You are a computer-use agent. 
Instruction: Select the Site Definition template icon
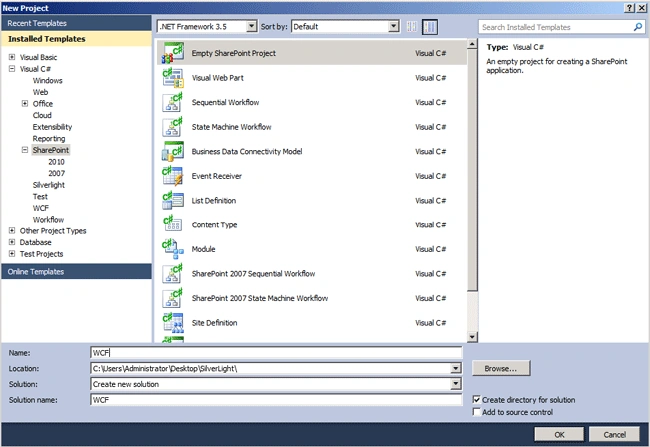pyautogui.click(x=172, y=323)
